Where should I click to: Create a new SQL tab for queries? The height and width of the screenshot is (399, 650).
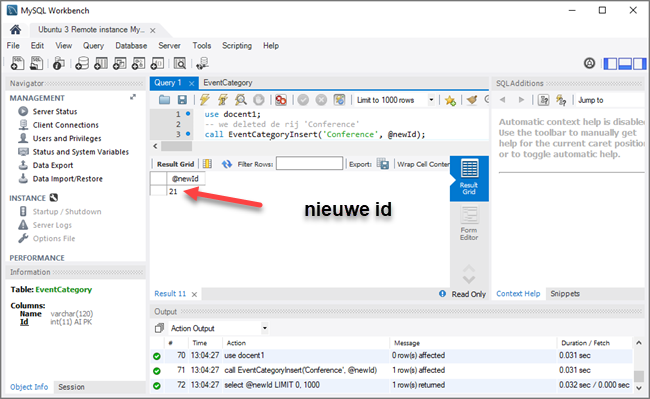tap(17, 63)
